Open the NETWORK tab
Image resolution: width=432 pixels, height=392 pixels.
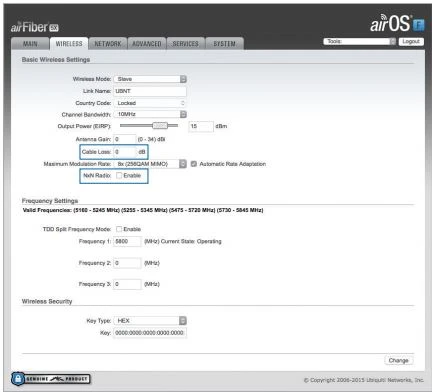coord(108,44)
